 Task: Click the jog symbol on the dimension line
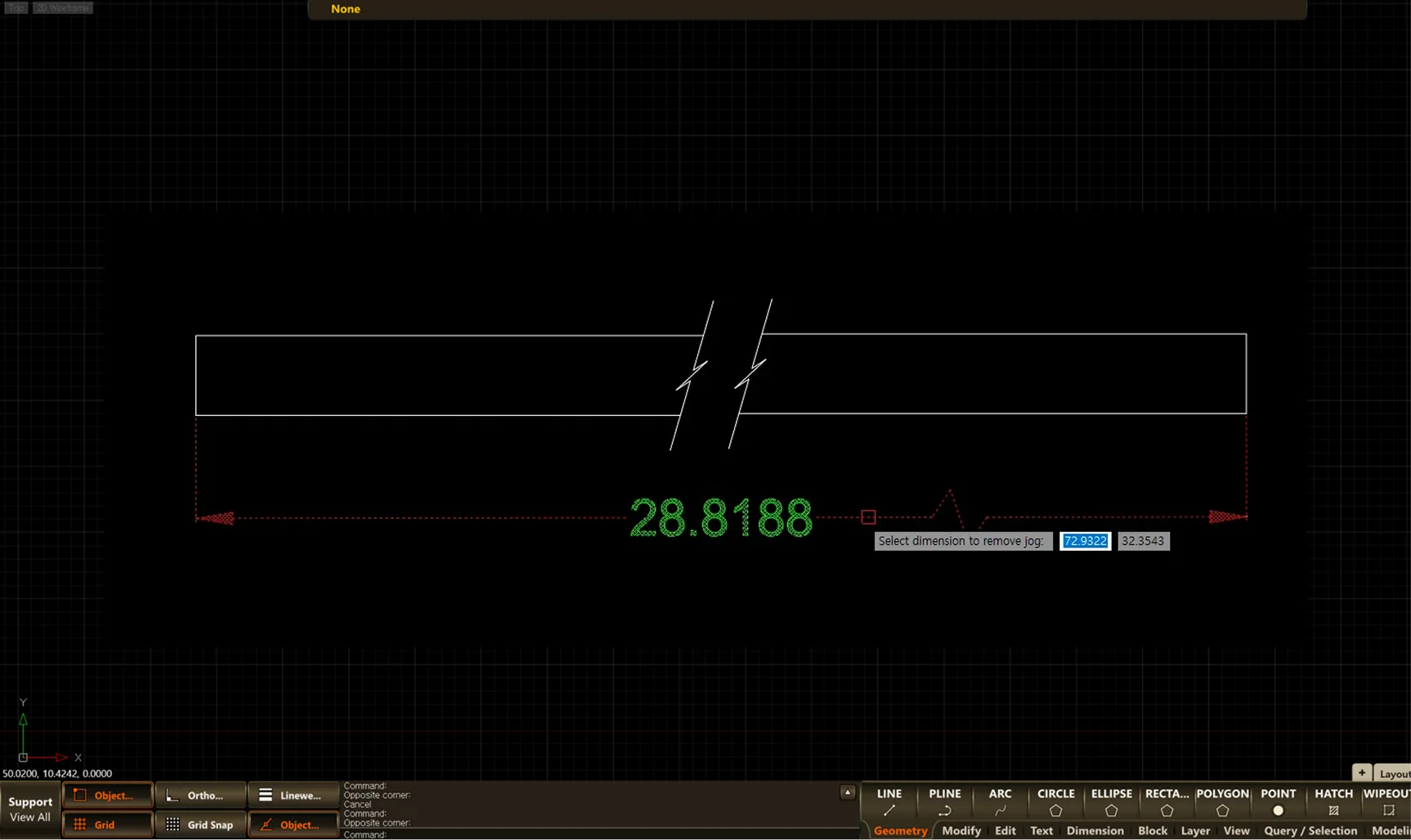click(957, 510)
